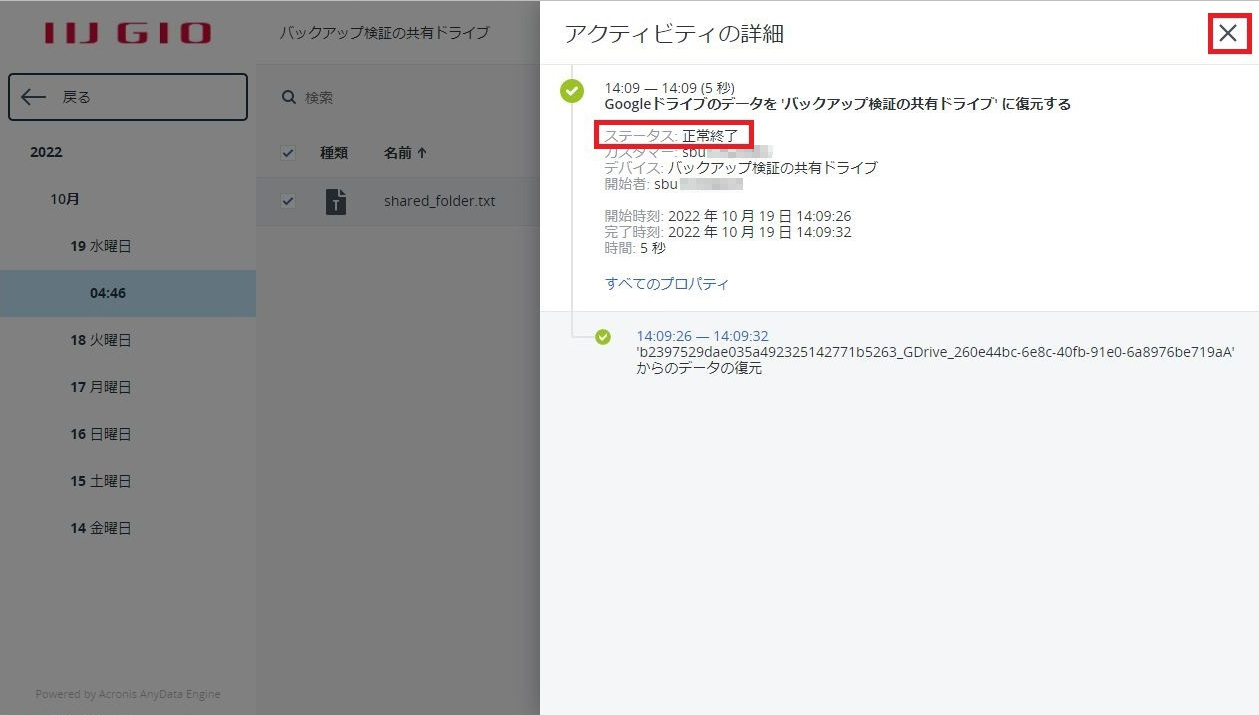Uncheck the shared_folder.txt row checkbox

point(288,201)
